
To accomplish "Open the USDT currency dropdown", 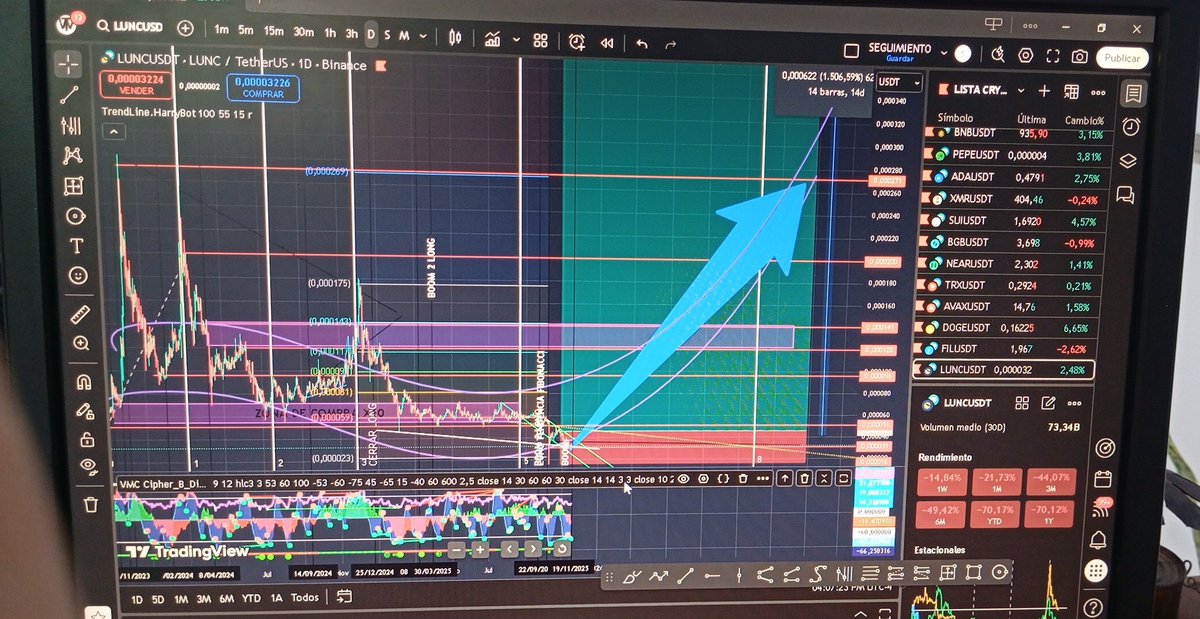I will 898,82.
